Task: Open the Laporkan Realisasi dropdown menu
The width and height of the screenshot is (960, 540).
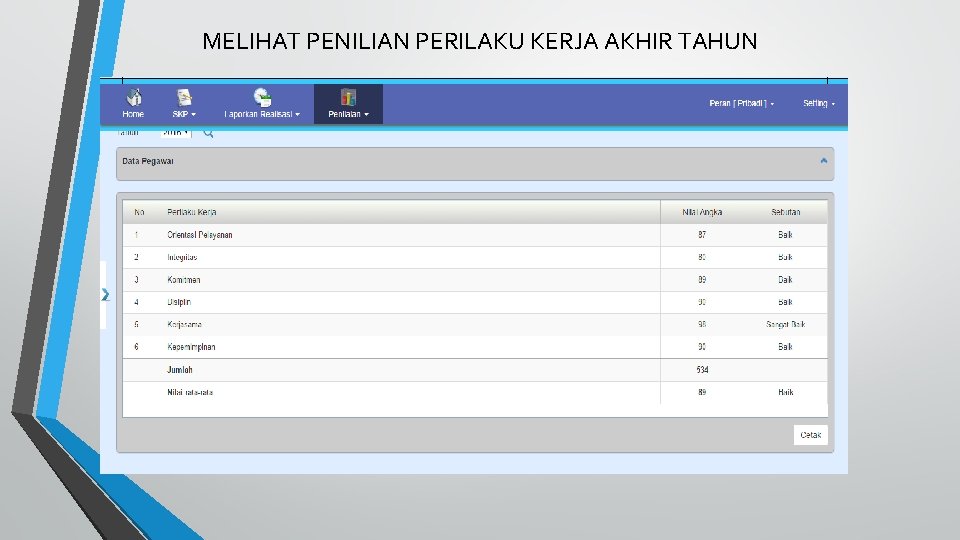Action: click(x=262, y=114)
